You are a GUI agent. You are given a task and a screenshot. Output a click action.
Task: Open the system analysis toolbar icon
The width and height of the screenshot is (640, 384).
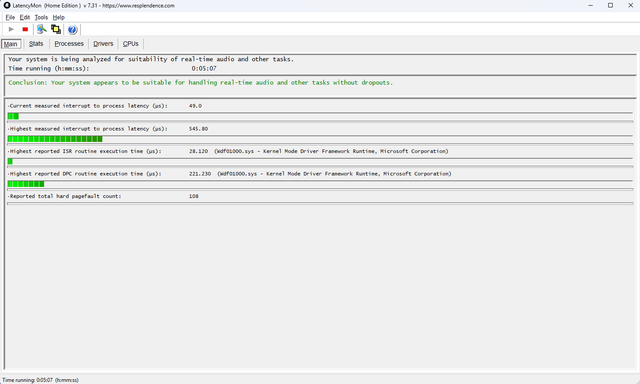coord(41,29)
